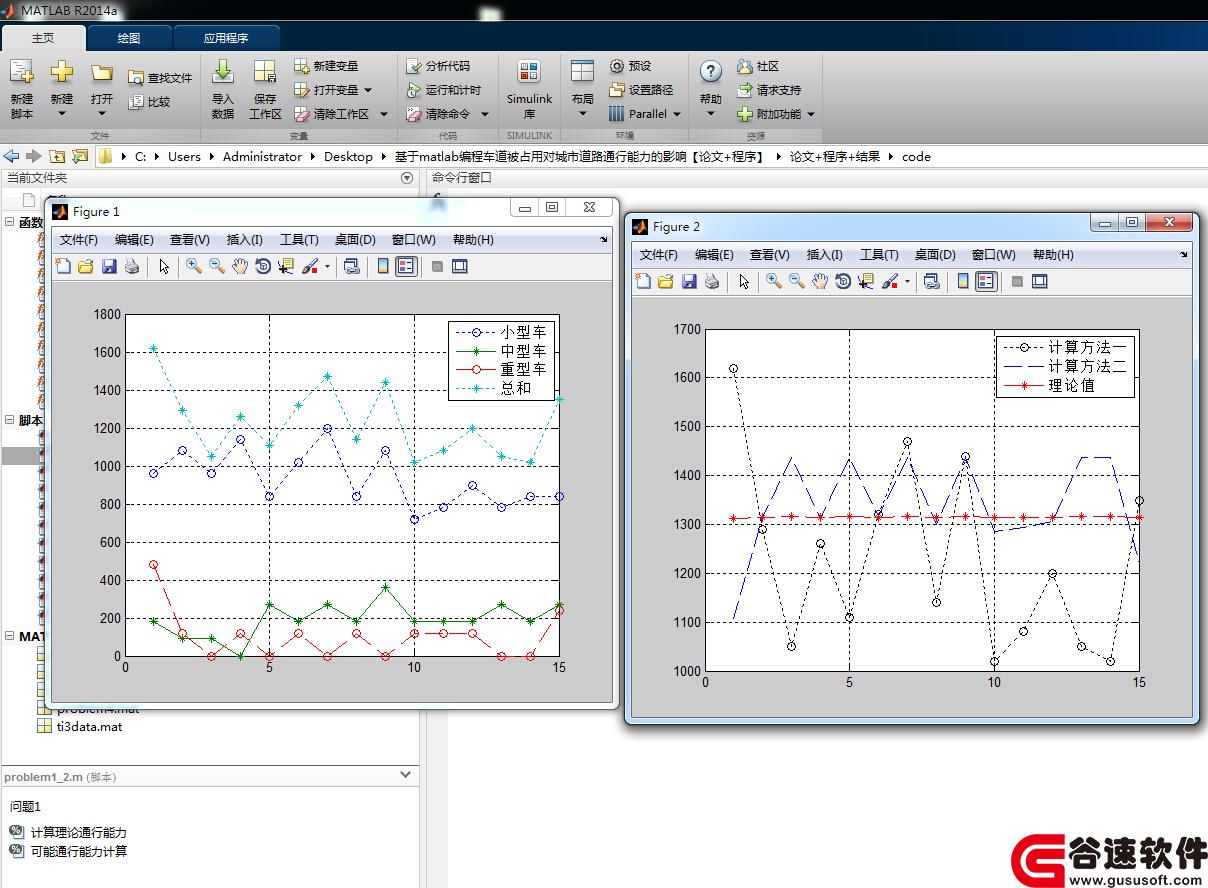Go up one folder level

[57, 156]
